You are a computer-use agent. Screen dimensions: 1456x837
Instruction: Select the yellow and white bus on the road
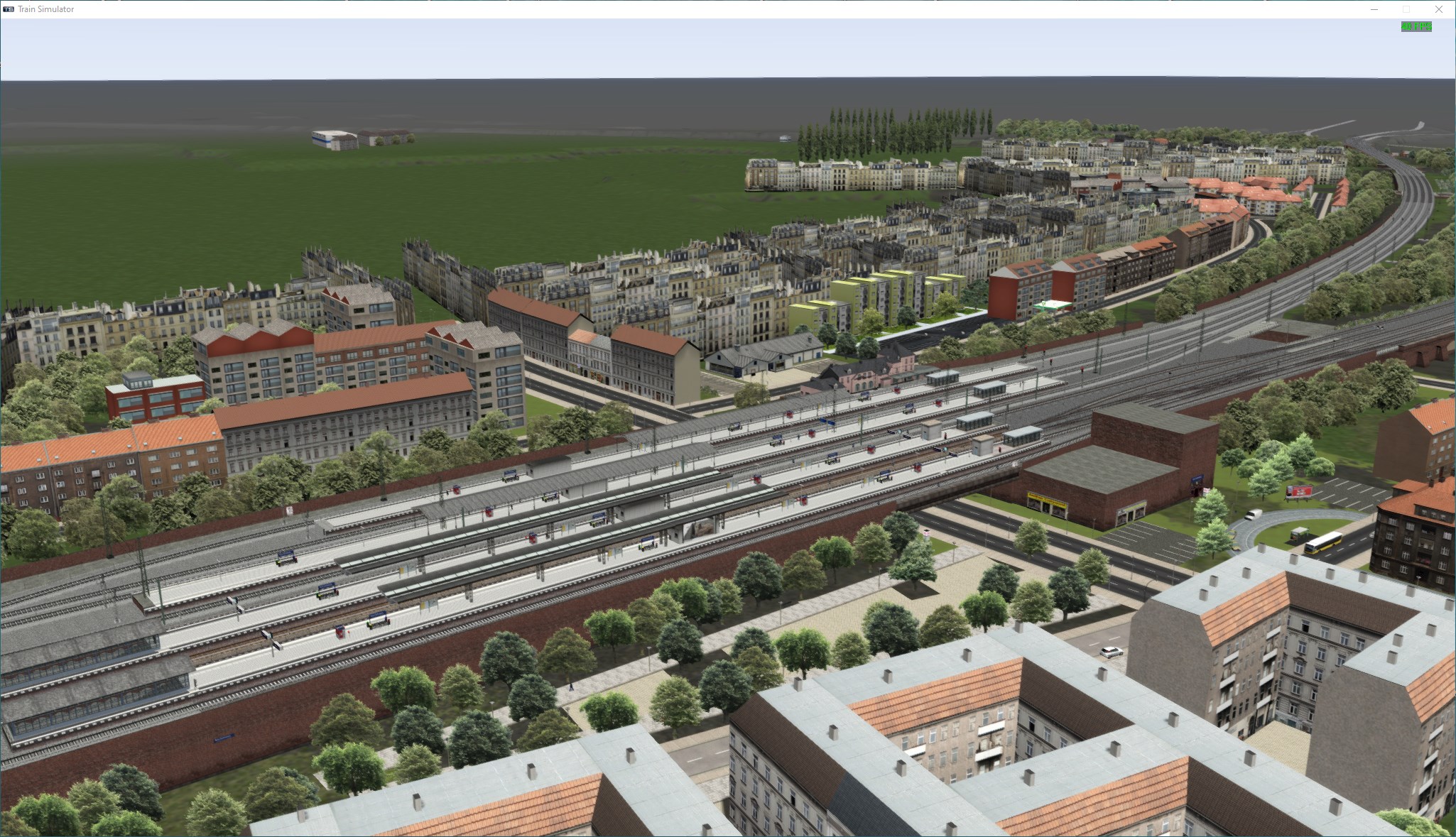(x=1322, y=542)
